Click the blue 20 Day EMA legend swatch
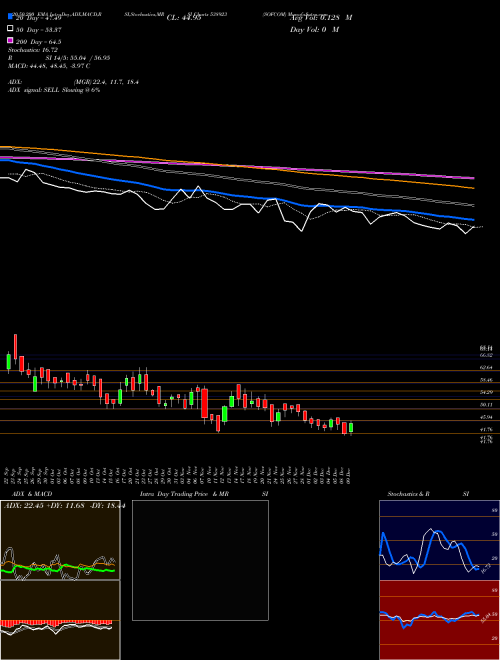The height and width of the screenshot is (660, 500). [x=10, y=16]
